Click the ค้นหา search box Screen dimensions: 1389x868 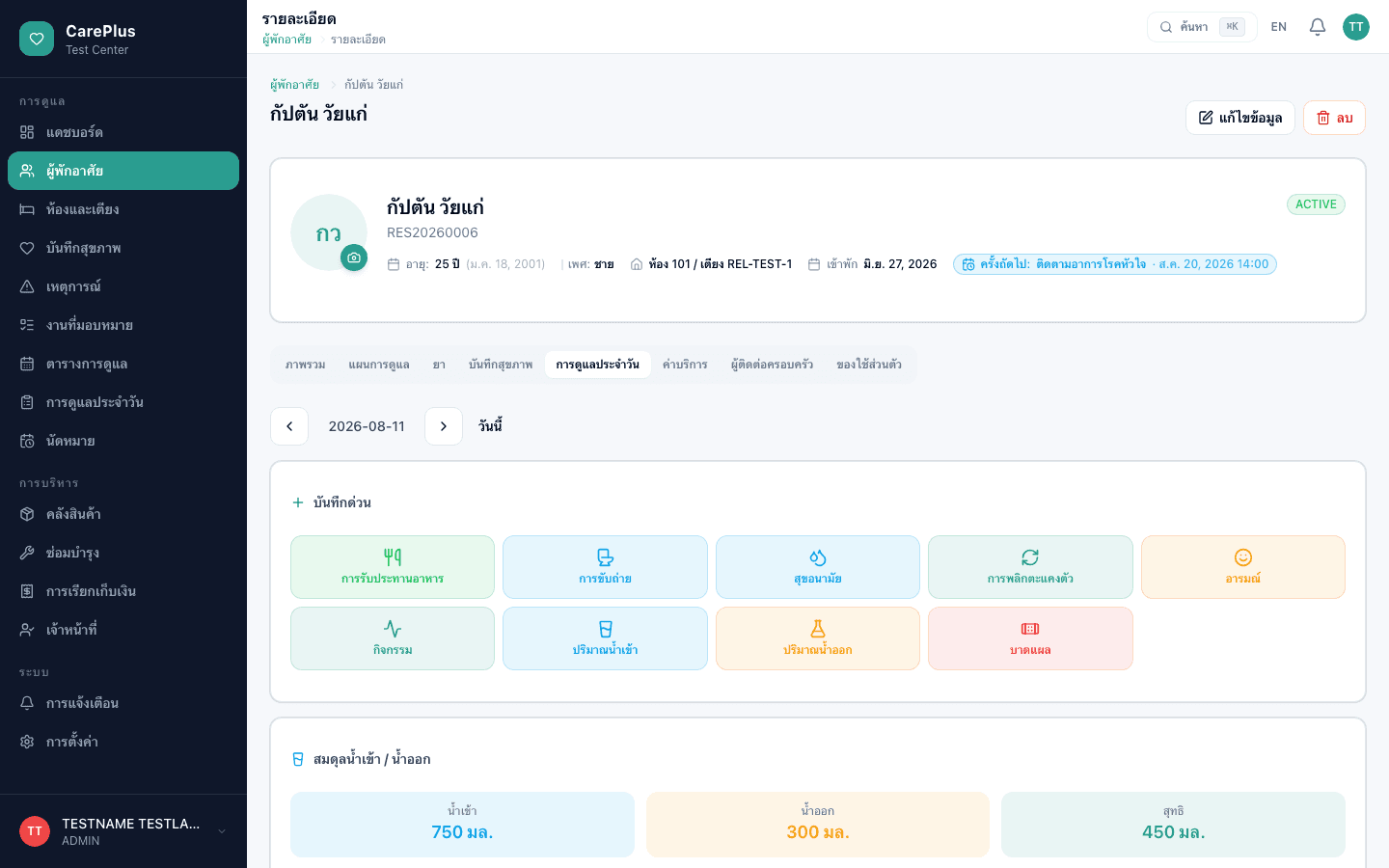click(x=1202, y=27)
